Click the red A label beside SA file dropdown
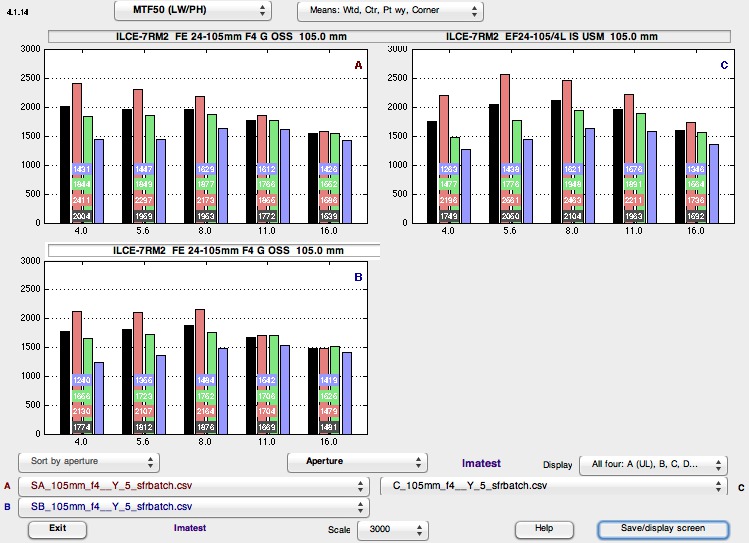This screenshot has width=749, height=543. pyautogui.click(x=7, y=486)
